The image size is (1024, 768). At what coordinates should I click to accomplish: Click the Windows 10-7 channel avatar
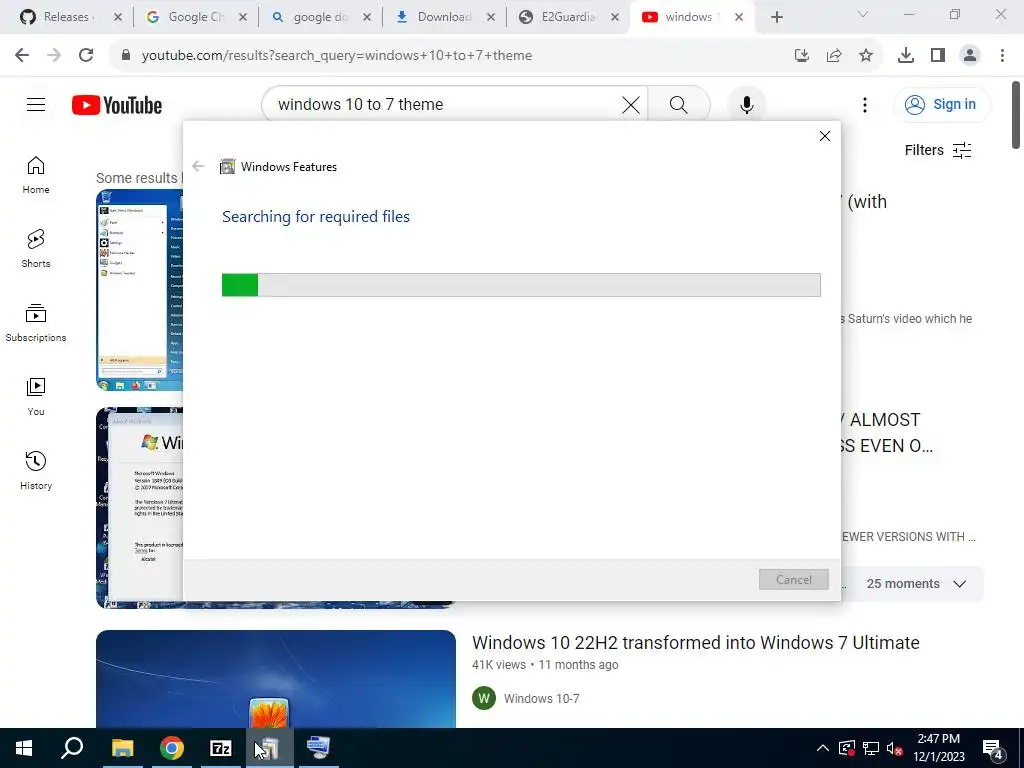(x=484, y=699)
